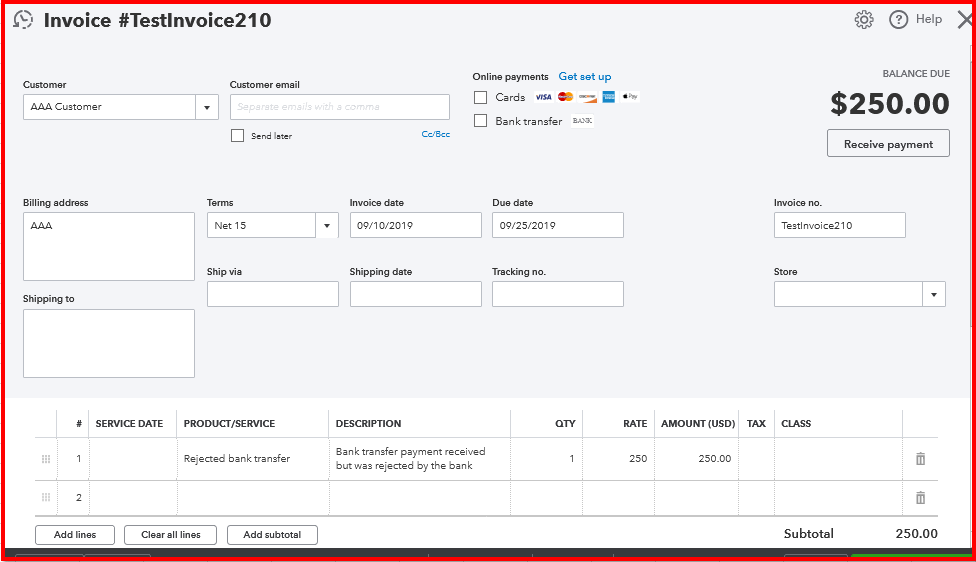
Task: Click the $250.00 balance due amount
Action: pyautogui.click(x=889, y=103)
